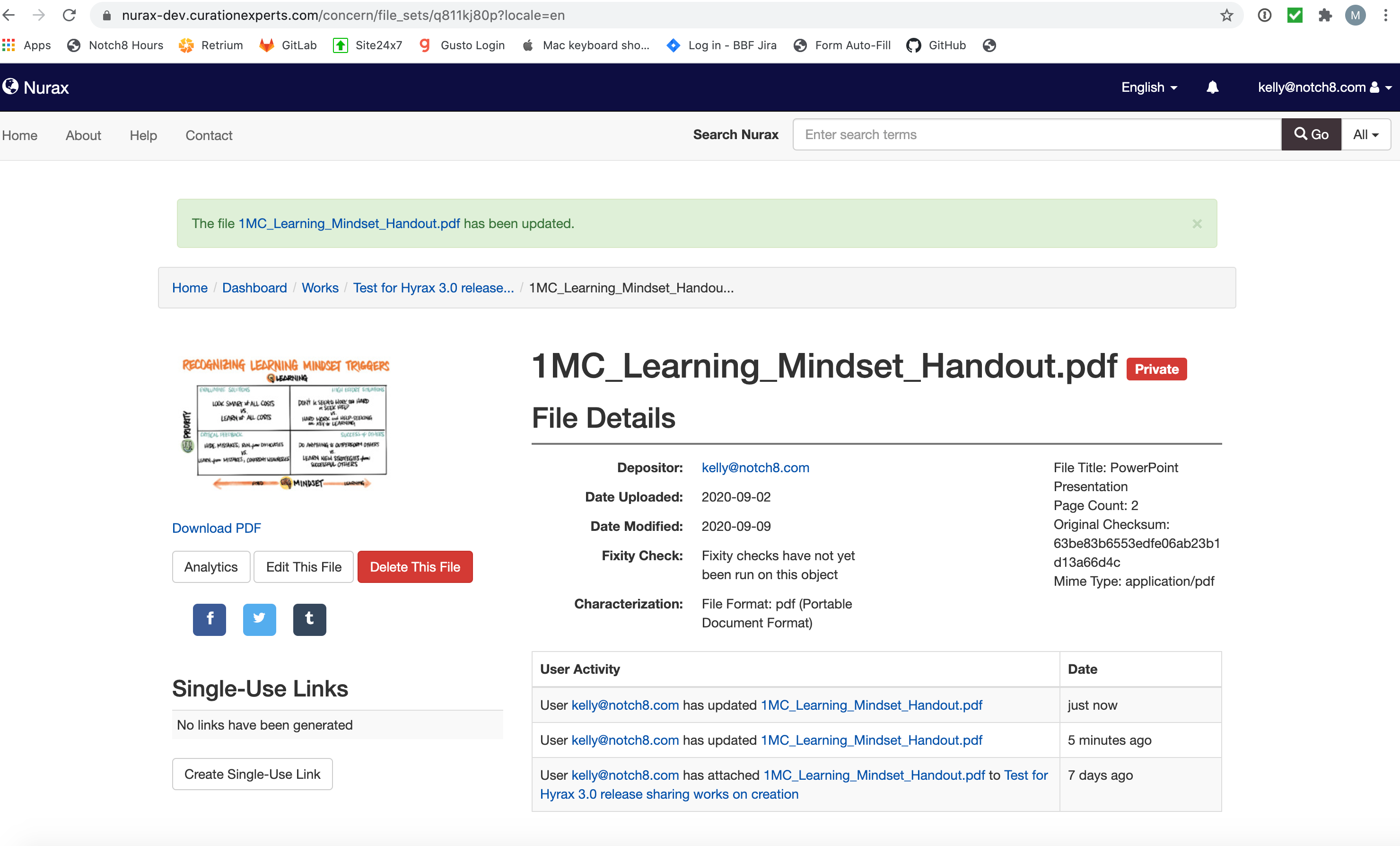Follow the Download PDF link
The width and height of the screenshot is (1400, 846).
click(x=217, y=528)
